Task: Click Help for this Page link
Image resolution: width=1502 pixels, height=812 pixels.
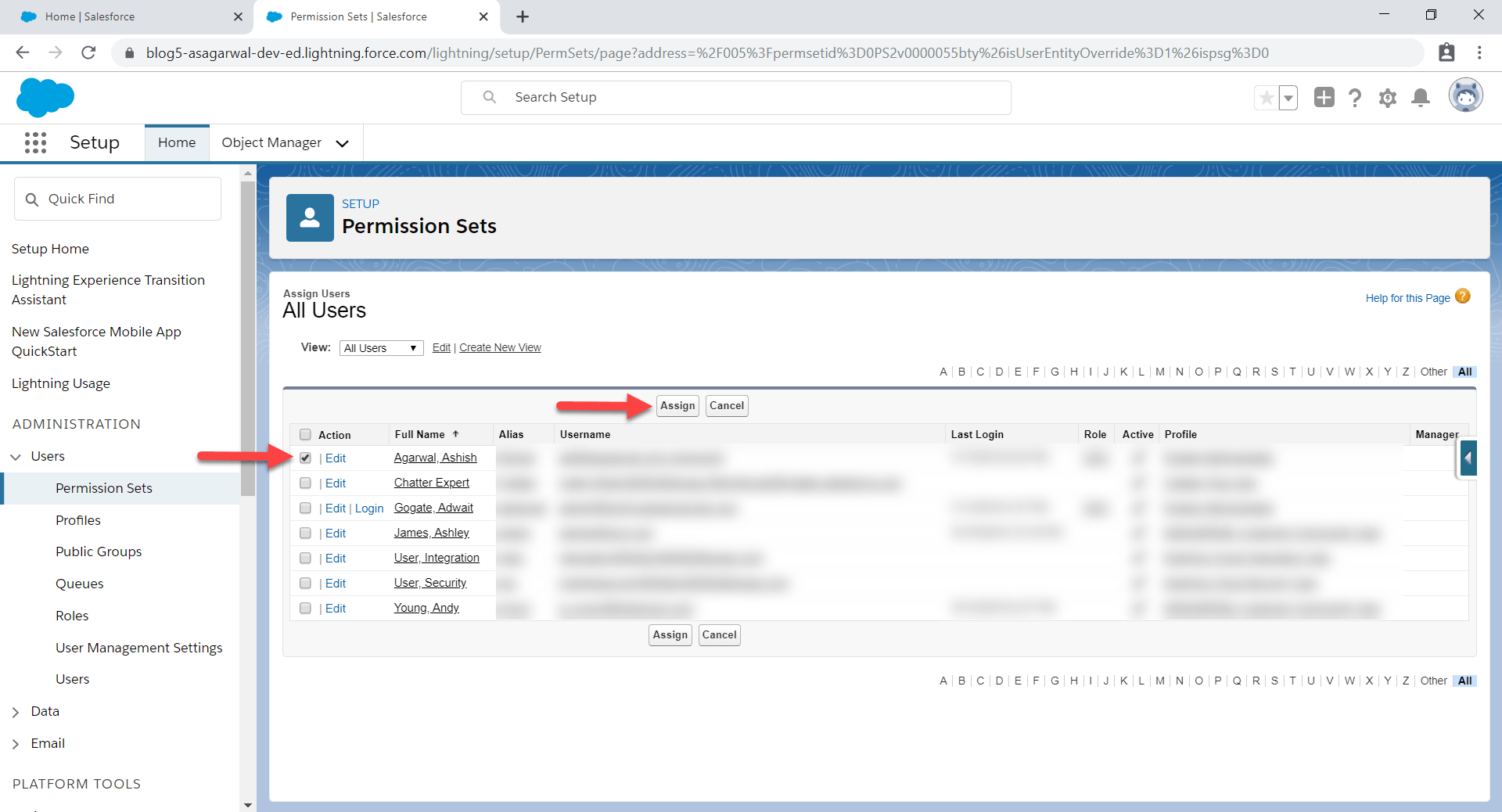Action: point(1407,298)
